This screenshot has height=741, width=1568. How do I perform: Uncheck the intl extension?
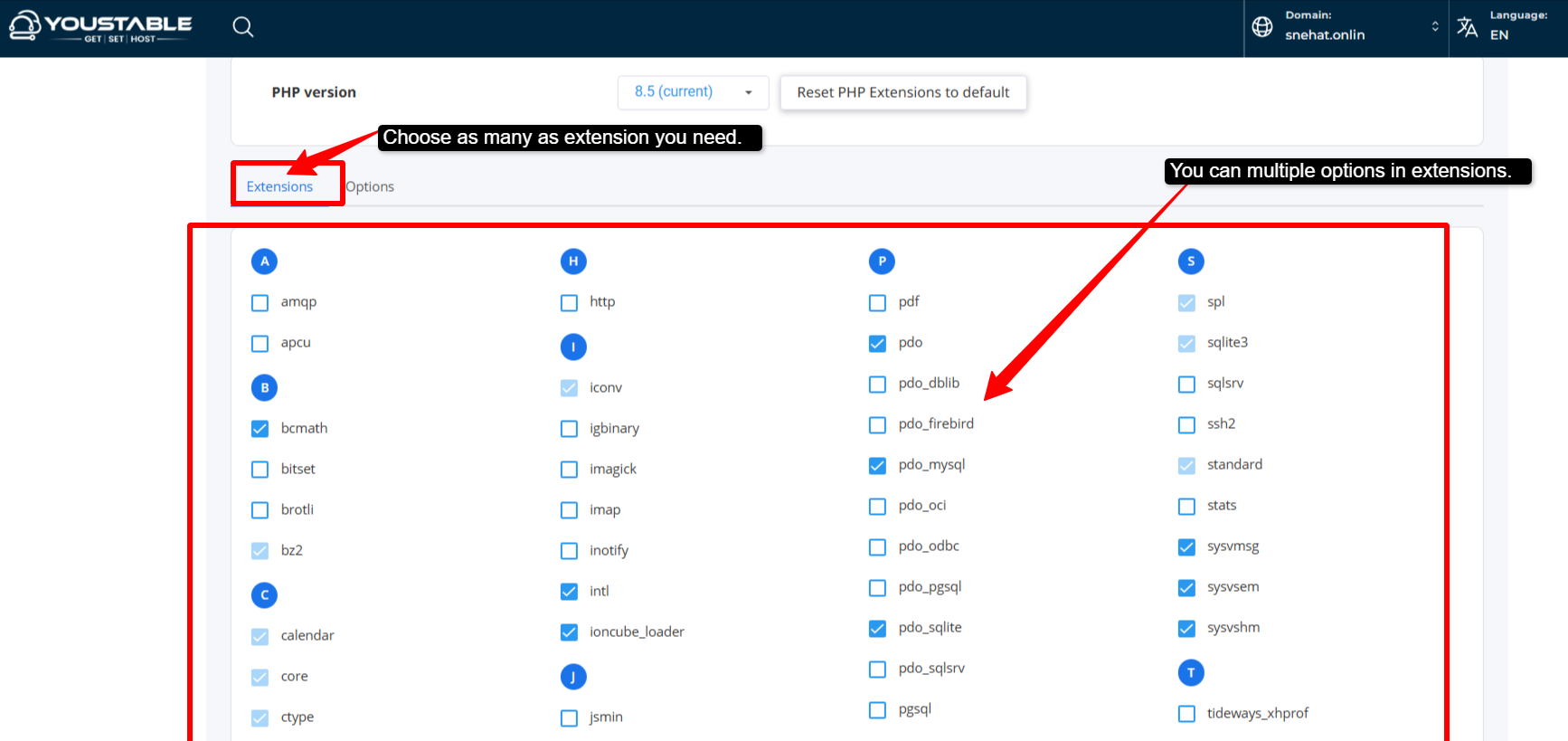click(x=569, y=592)
